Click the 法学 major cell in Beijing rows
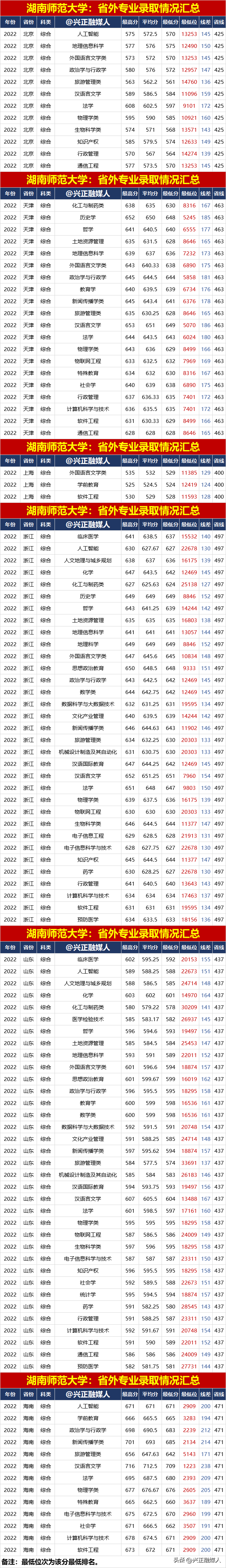Viewport: 226px width, 1568px height. (88, 106)
